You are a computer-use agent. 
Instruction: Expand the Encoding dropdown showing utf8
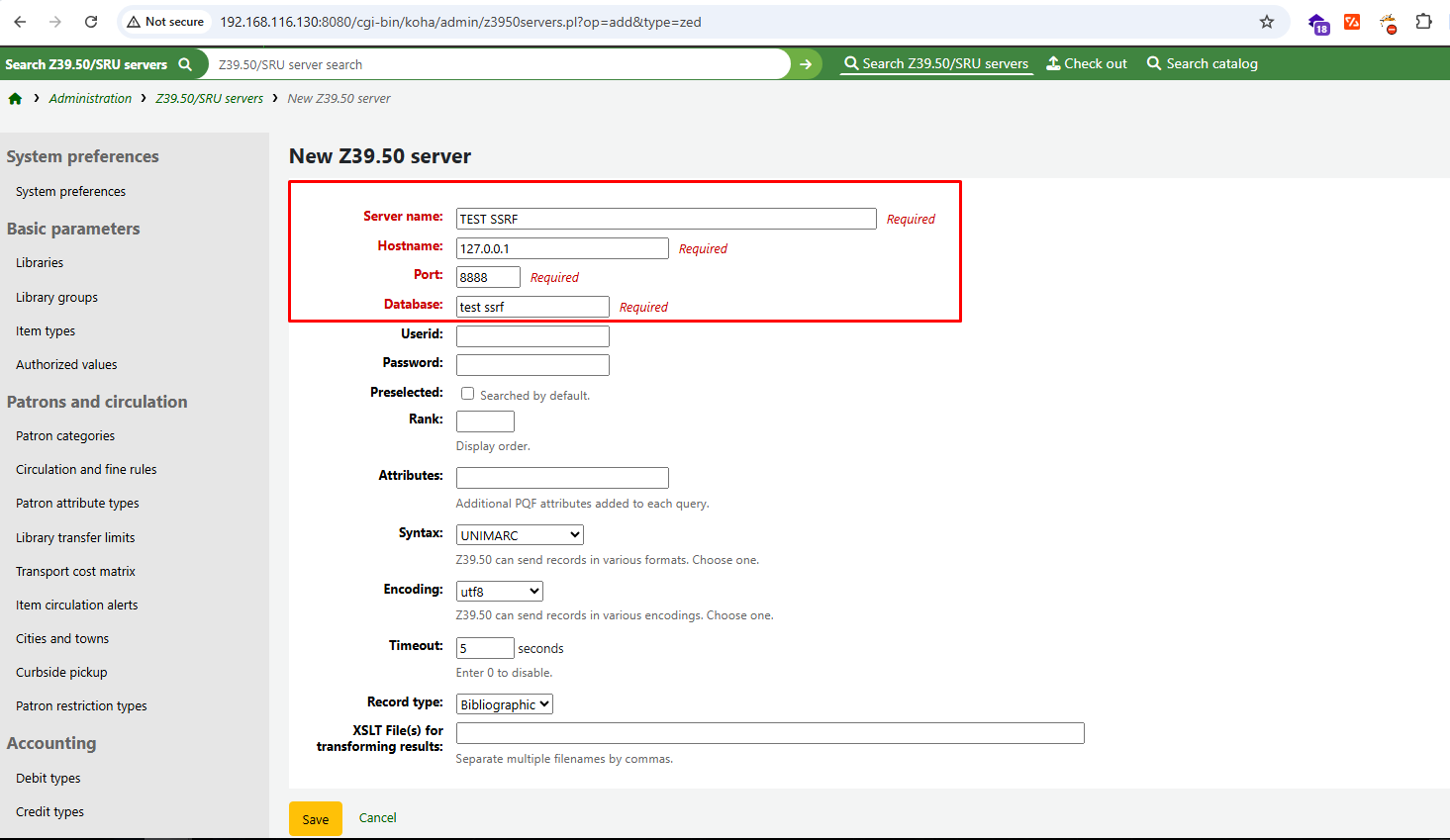(x=500, y=592)
